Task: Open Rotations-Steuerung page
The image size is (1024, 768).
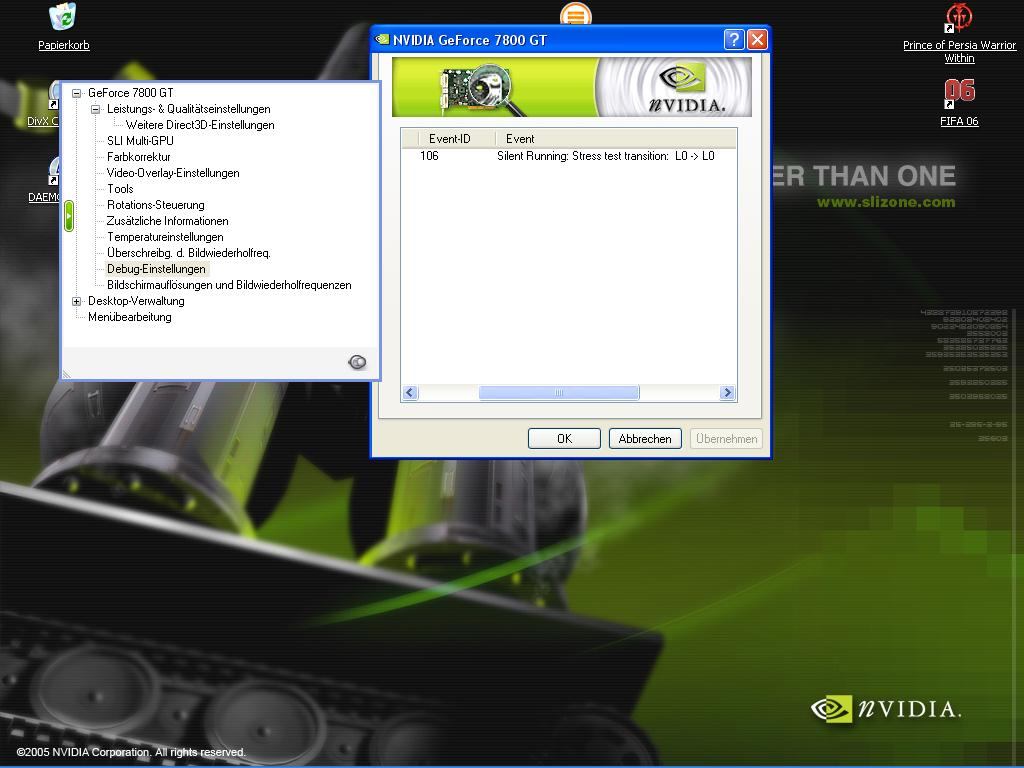Action: pos(155,205)
